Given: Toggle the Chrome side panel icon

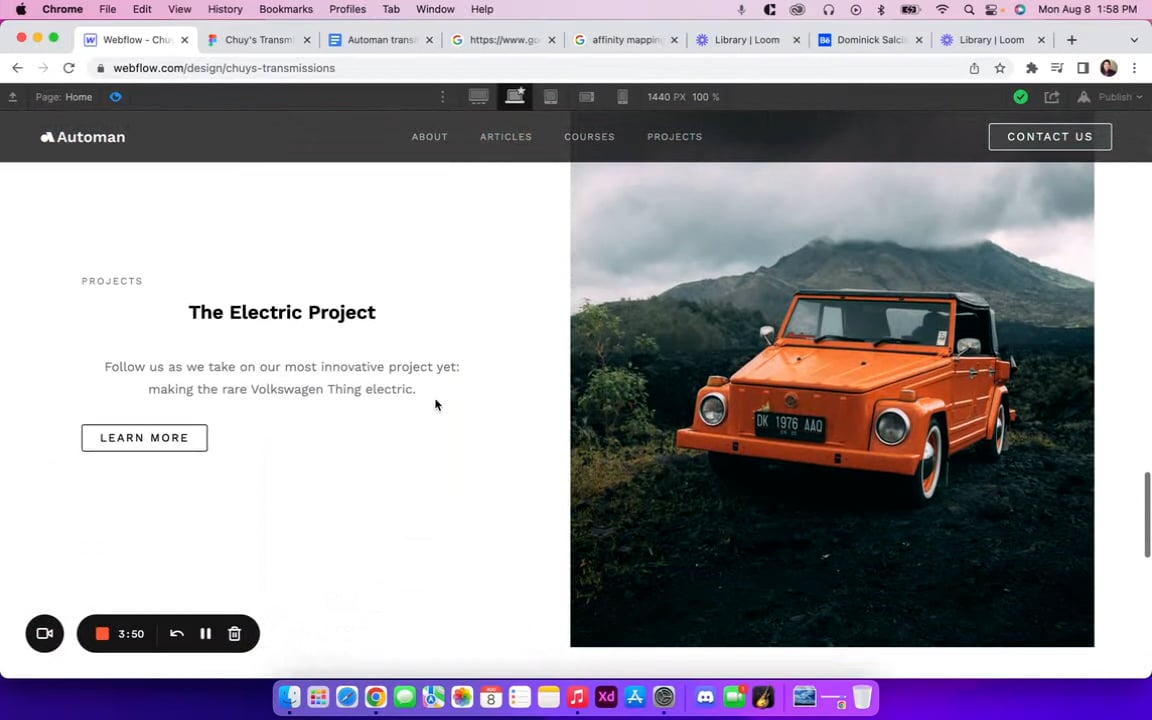Looking at the screenshot, I should click(x=1083, y=68).
